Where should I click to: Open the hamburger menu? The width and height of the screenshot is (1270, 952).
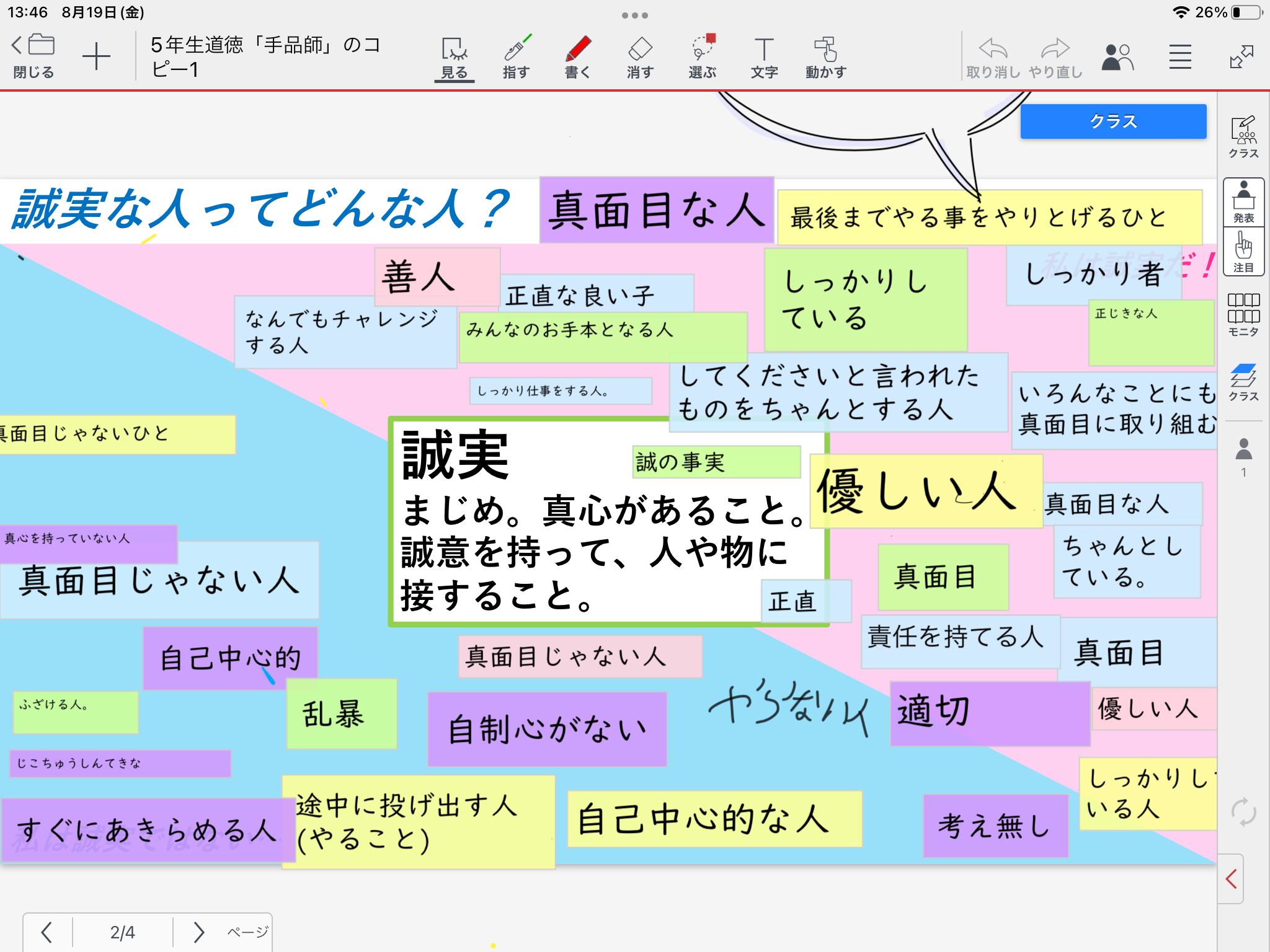pos(1180,57)
